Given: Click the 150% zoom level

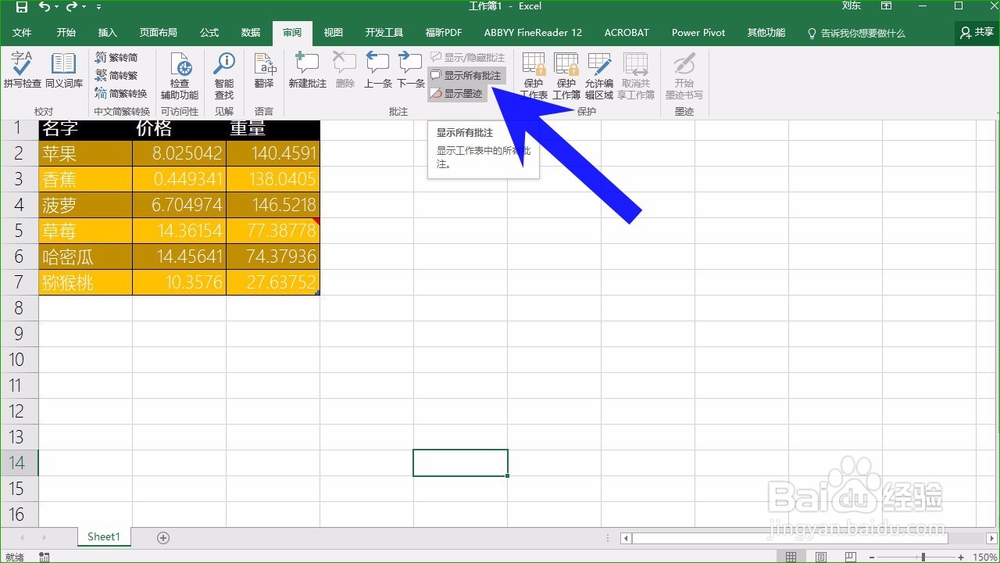Looking at the screenshot, I should pos(985,557).
